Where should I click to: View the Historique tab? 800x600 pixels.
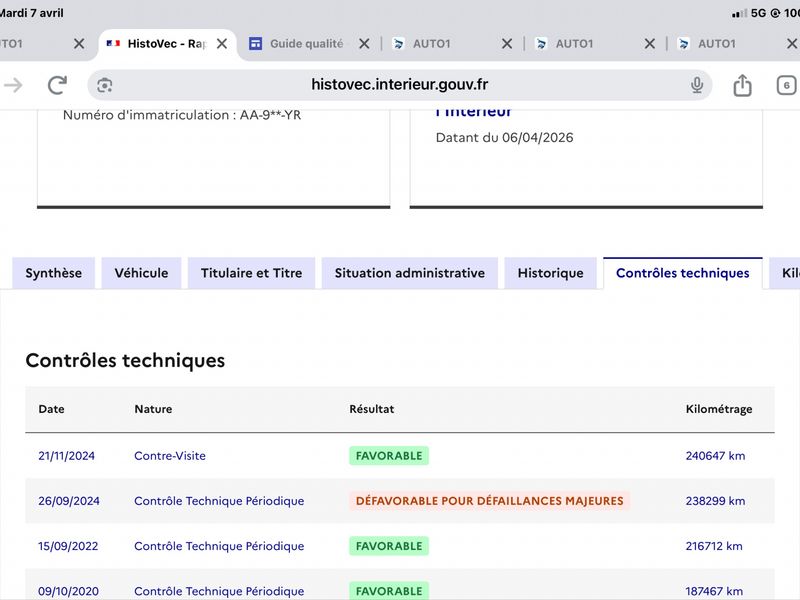coord(550,273)
